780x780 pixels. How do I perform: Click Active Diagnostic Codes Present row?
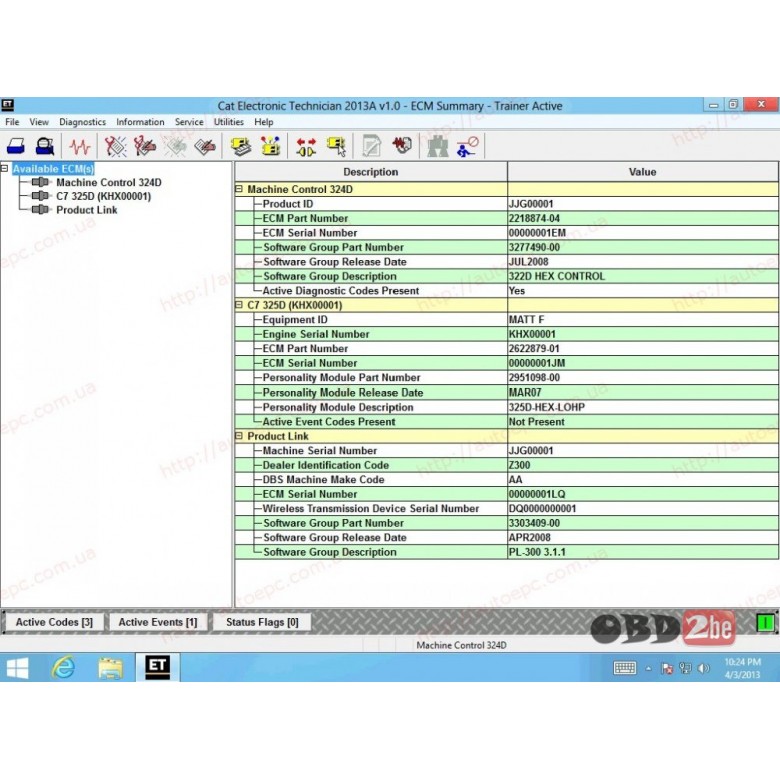click(x=506, y=291)
